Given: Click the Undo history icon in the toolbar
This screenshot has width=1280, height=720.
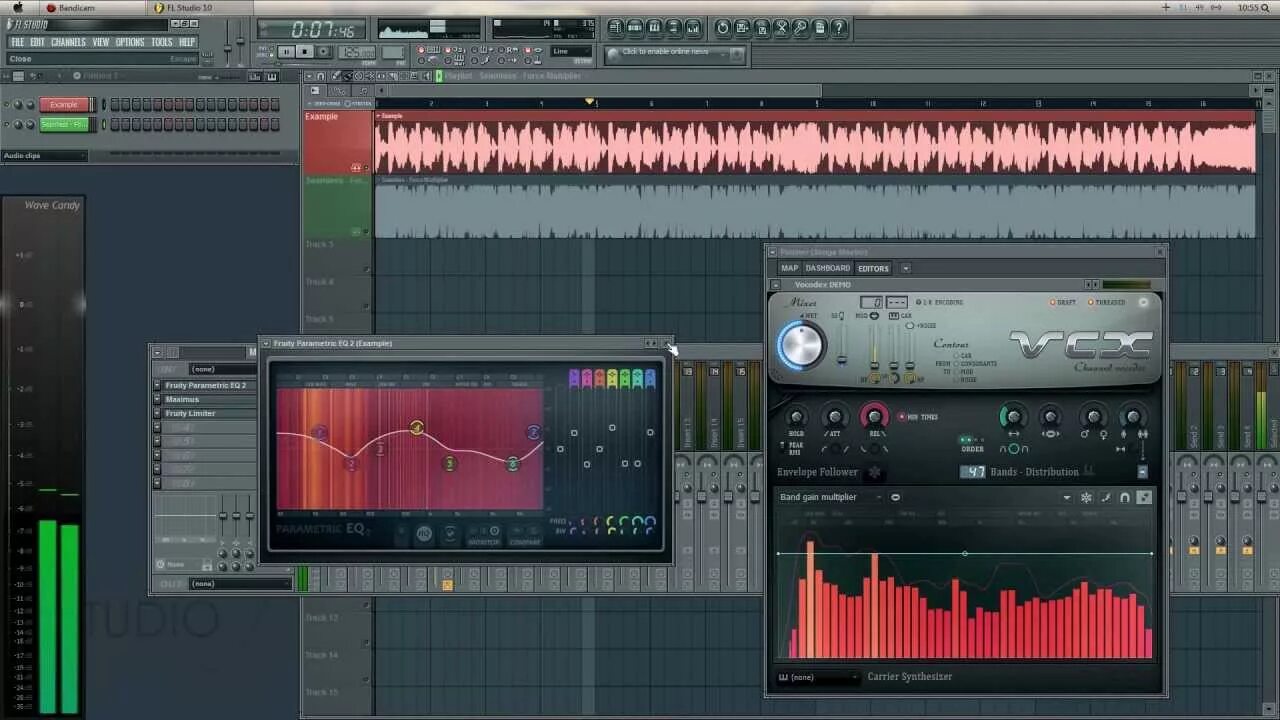Looking at the screenshot, I should (724, 28).
